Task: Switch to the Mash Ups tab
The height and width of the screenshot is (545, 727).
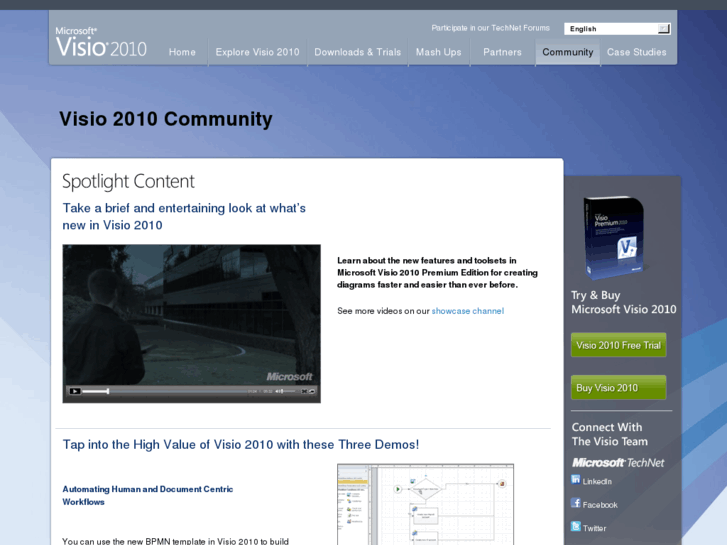Action: 439,52
